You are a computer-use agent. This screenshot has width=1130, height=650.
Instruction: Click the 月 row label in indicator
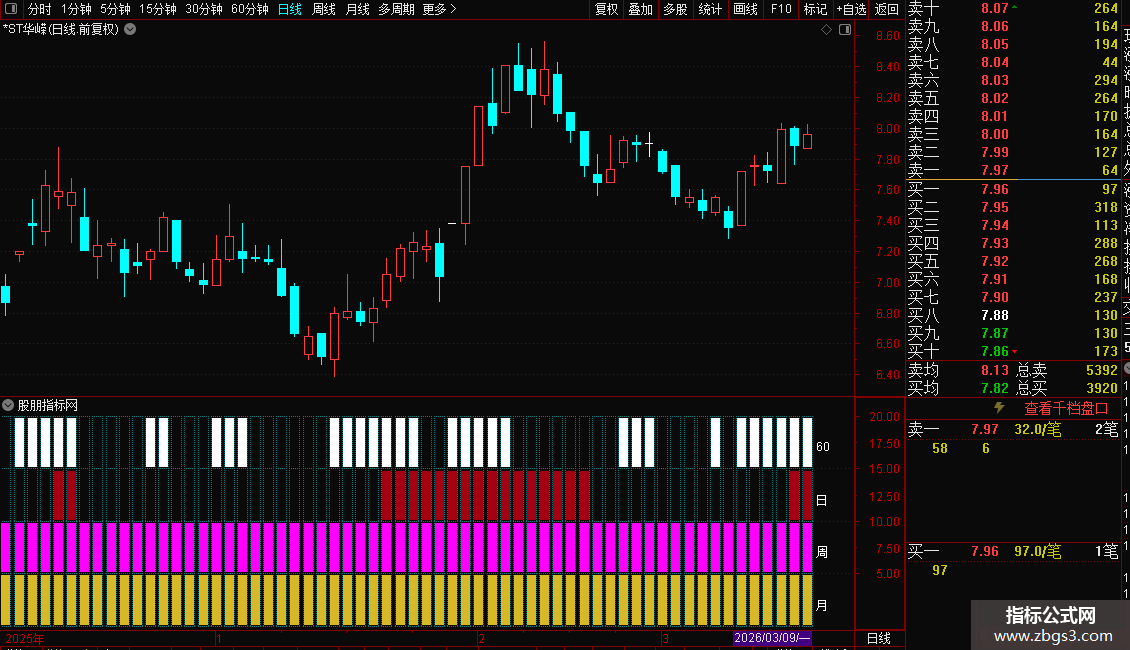[822, 605]
